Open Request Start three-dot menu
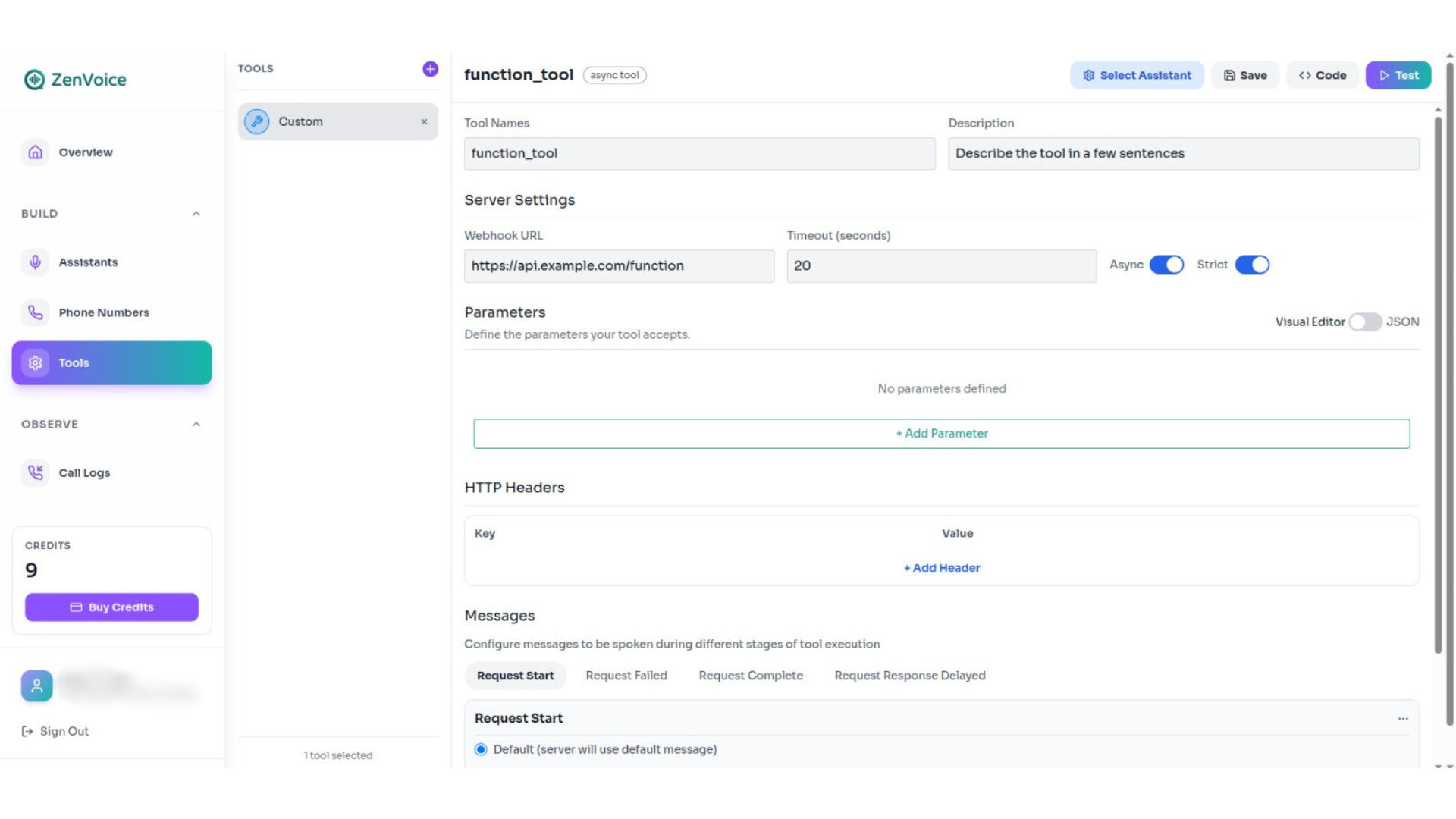1456x819 pixels. click(x=1403, y=718)
